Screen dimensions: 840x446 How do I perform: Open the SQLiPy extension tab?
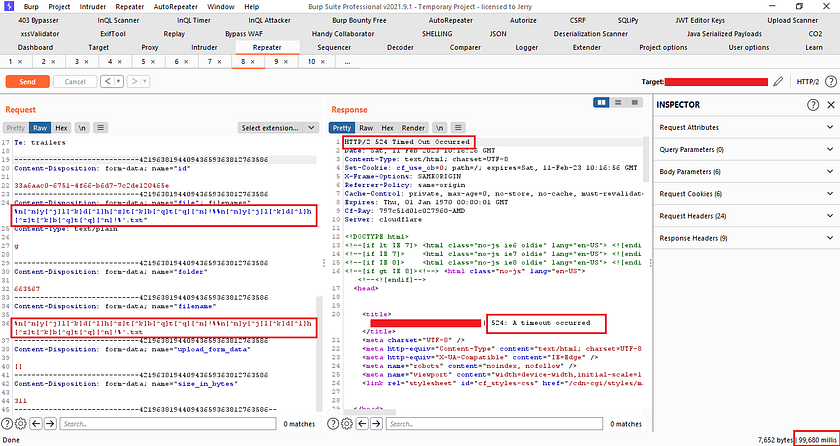click(628, 20)
